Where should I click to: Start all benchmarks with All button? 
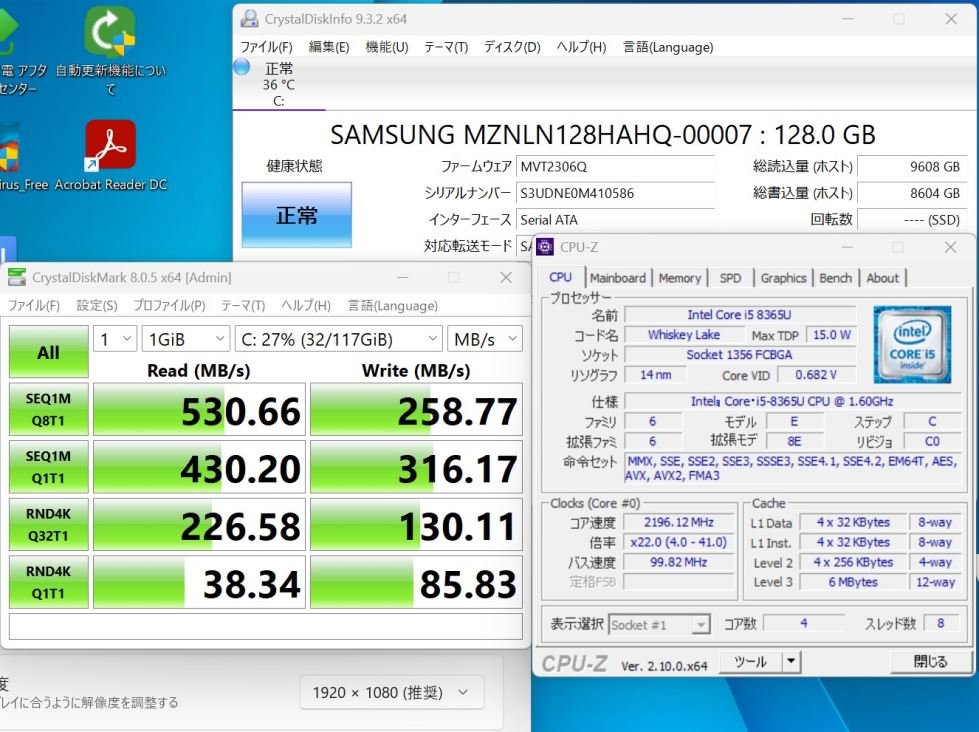tap(48, 352)
